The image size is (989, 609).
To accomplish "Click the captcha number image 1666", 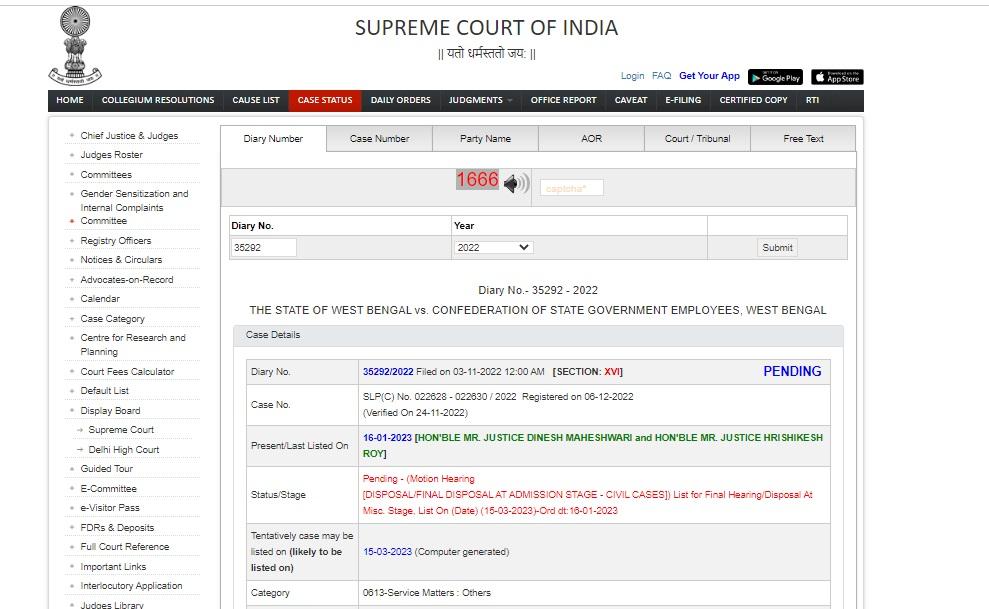I will point(477,180).
